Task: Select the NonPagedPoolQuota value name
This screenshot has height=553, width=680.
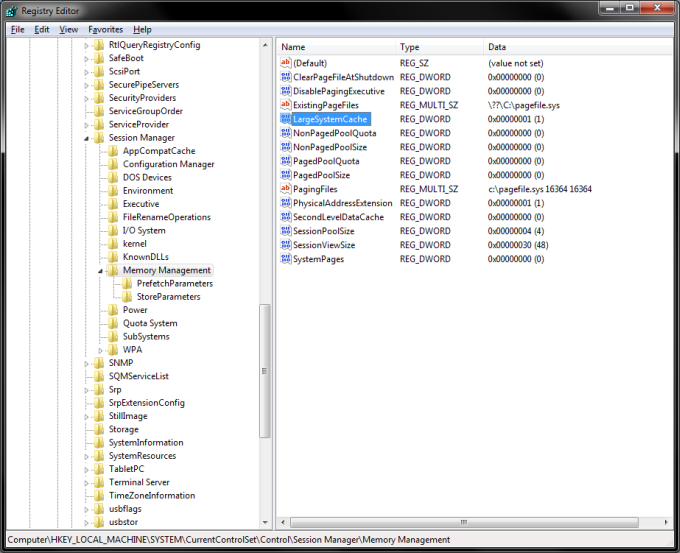Action: coord(335,133)
